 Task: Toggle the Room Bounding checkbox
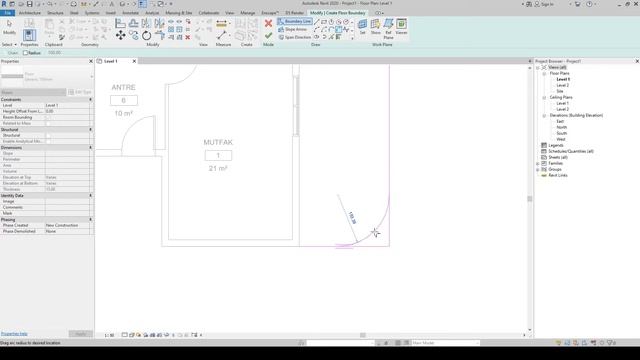(x=48, y=117)
